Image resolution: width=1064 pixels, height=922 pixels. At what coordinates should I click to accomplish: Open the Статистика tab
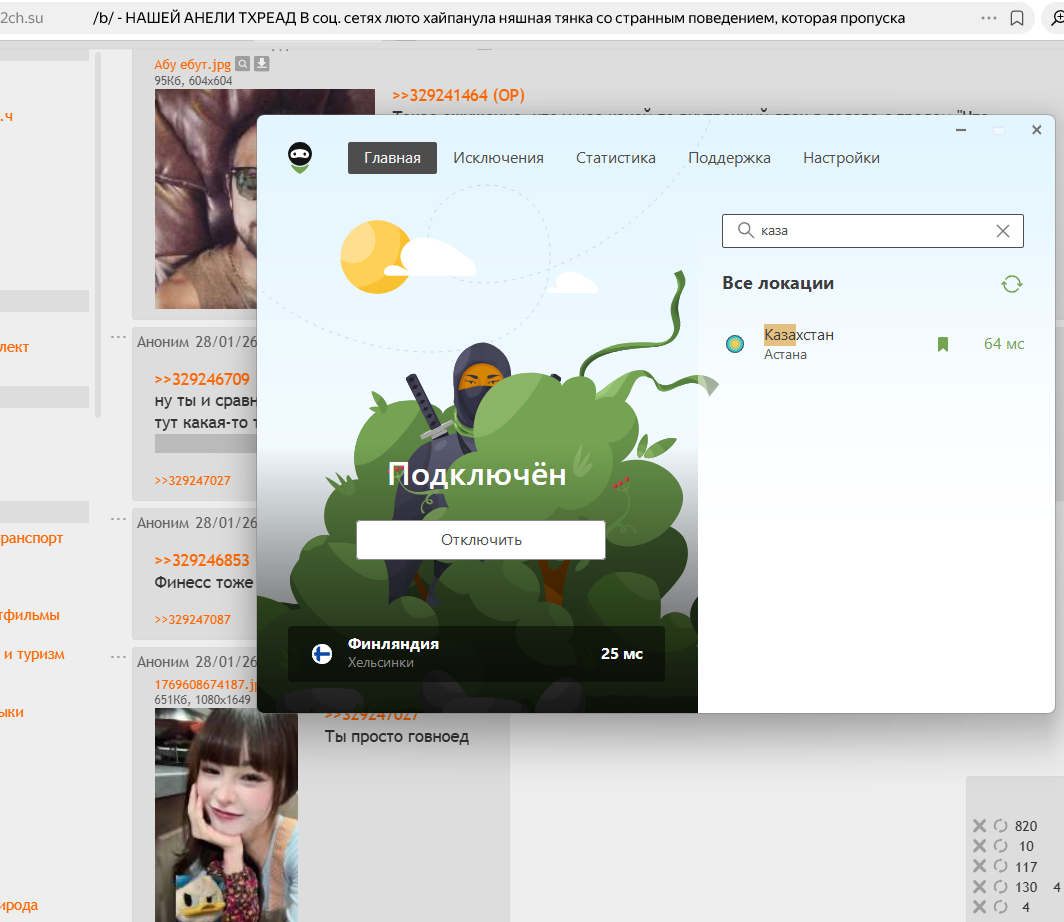pos(615,158)
